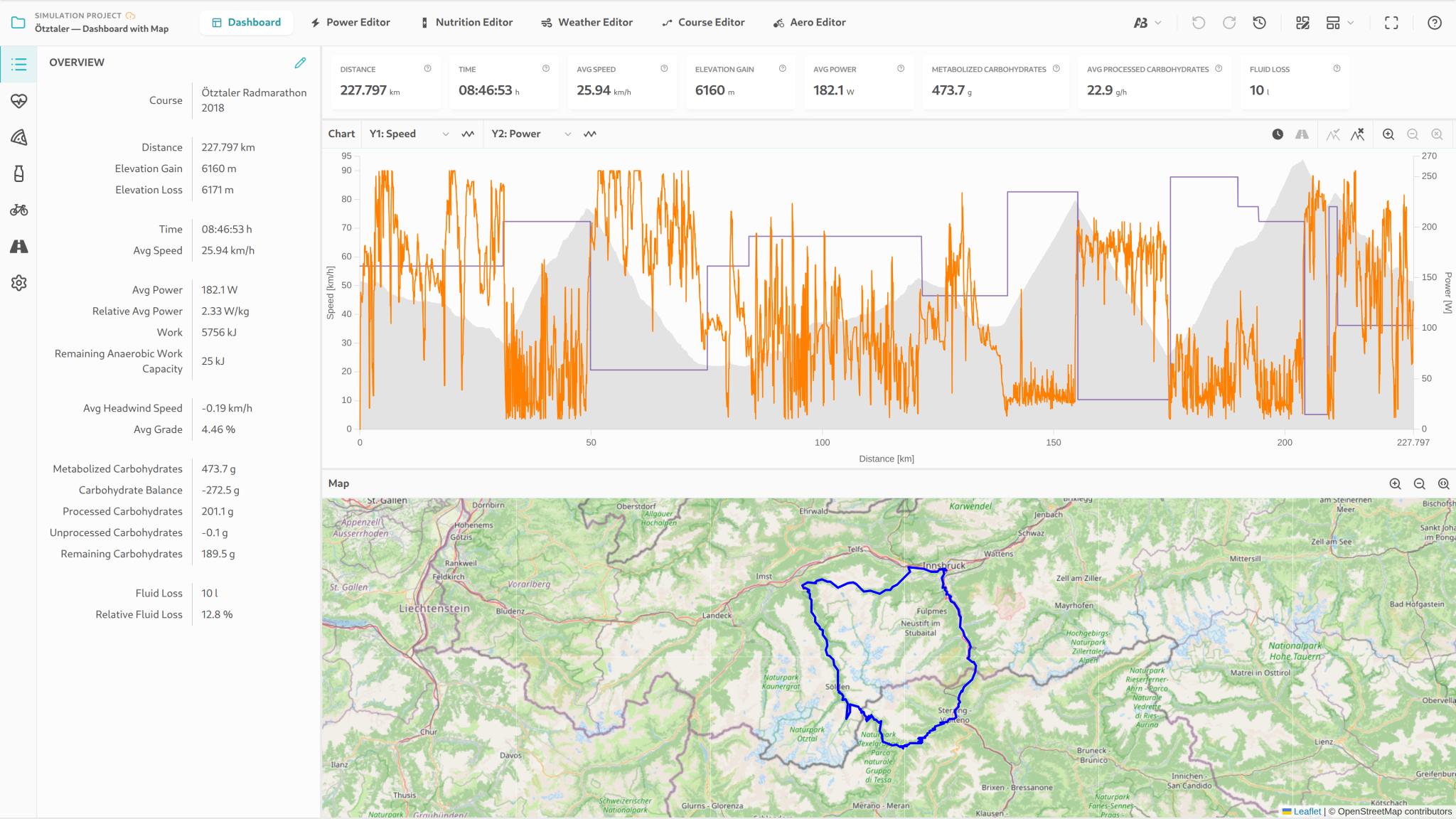This screenshot has width=1456, height=819.
Task: Click the Metabolized Carbohydrates card
Action: (x=996, y=82)
